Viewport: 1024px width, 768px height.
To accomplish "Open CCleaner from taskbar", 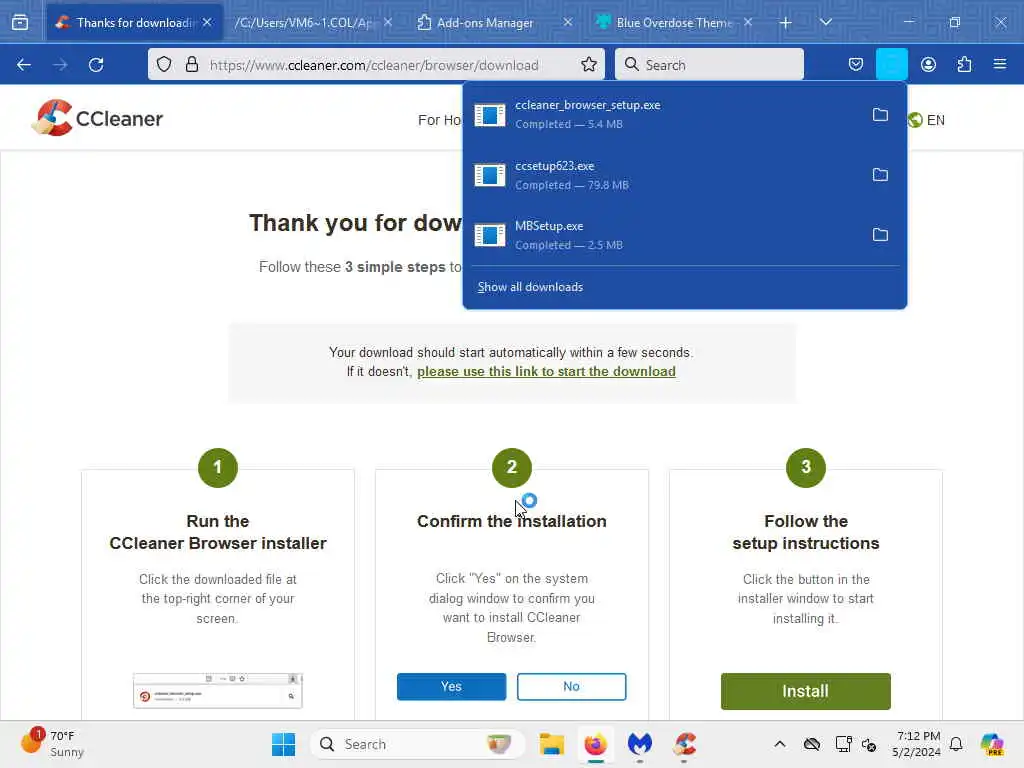I will click(x=684, y=744).
